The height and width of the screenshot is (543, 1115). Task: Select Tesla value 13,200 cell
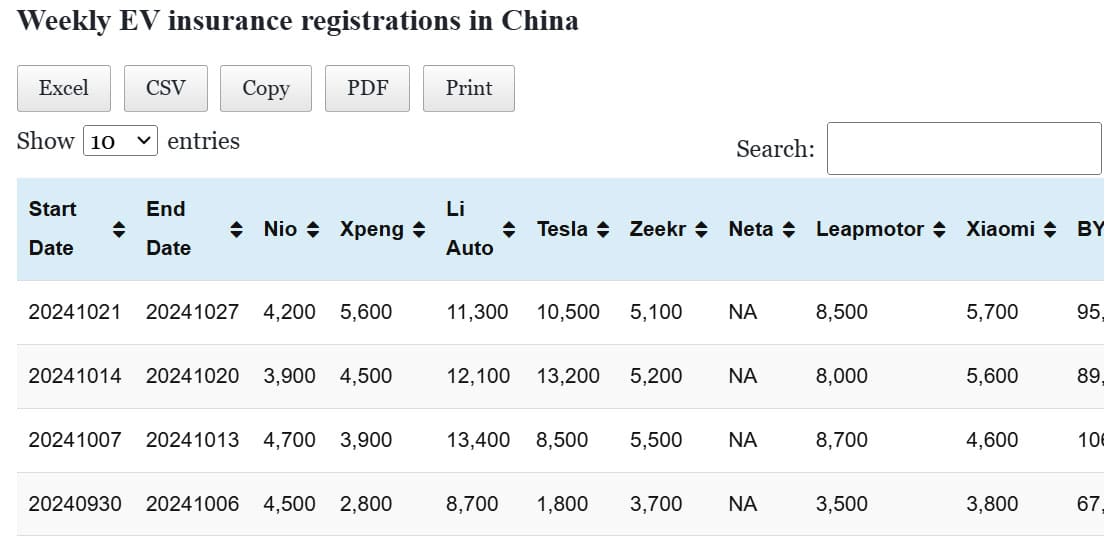[x=568, y=376]
